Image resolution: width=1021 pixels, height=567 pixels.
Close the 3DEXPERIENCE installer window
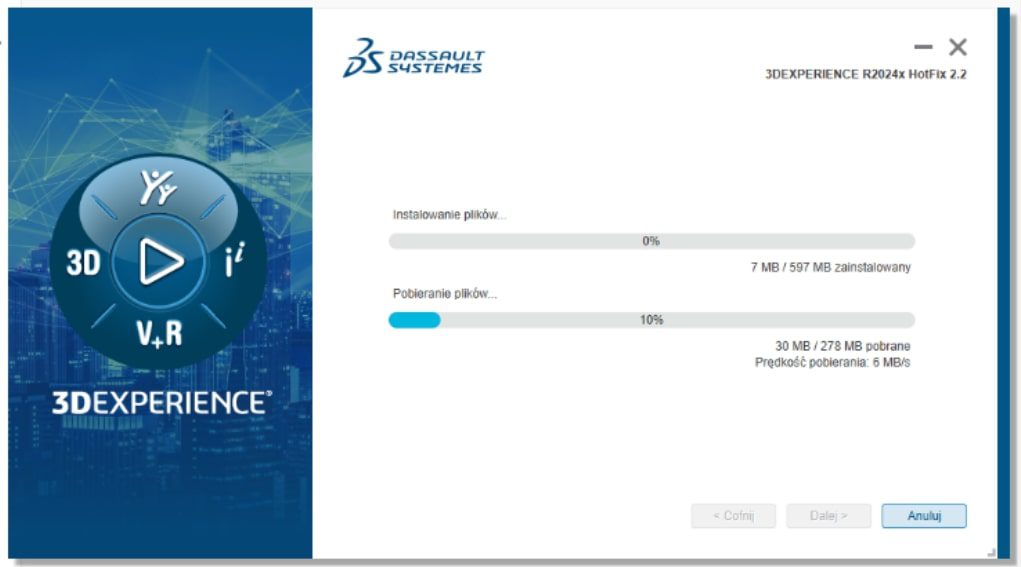click(x=957, y=47)
